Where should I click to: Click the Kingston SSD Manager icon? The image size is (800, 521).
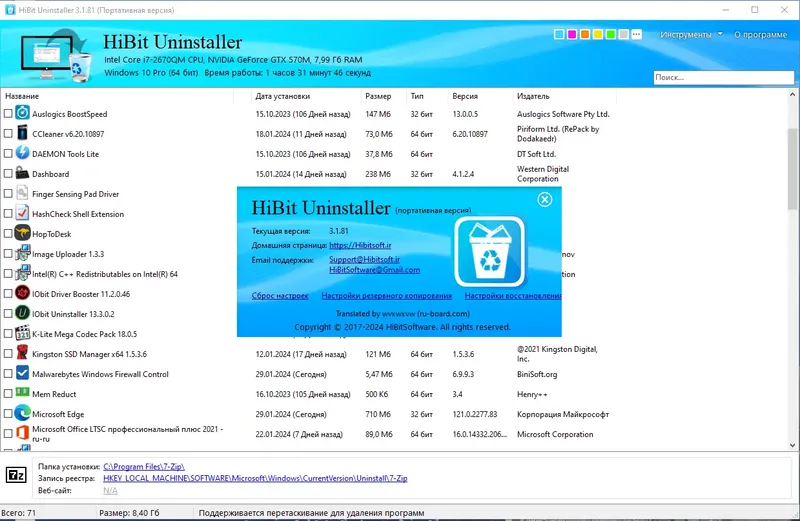tap(22, 353)
